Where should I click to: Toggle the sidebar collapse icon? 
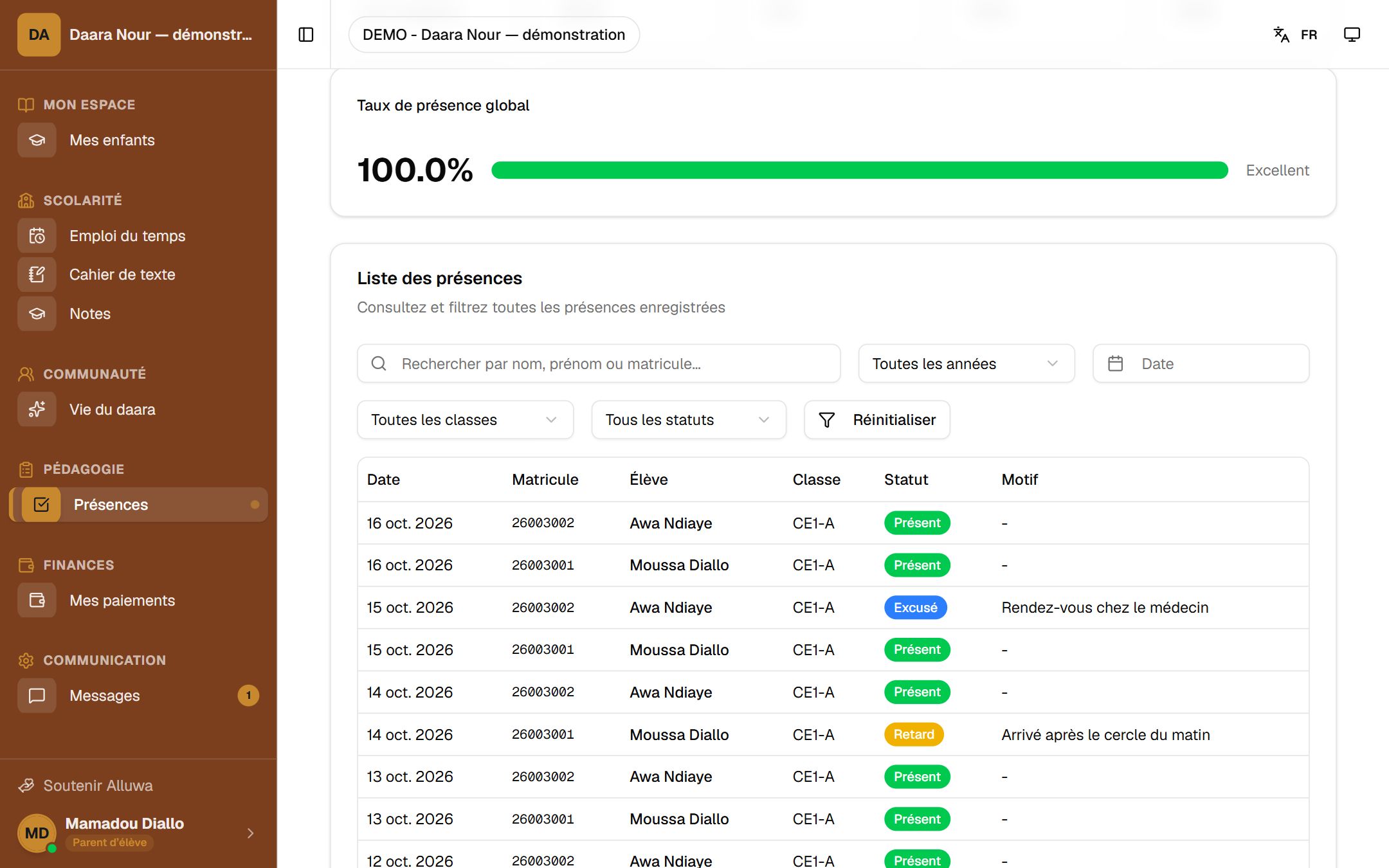(306, 35)
